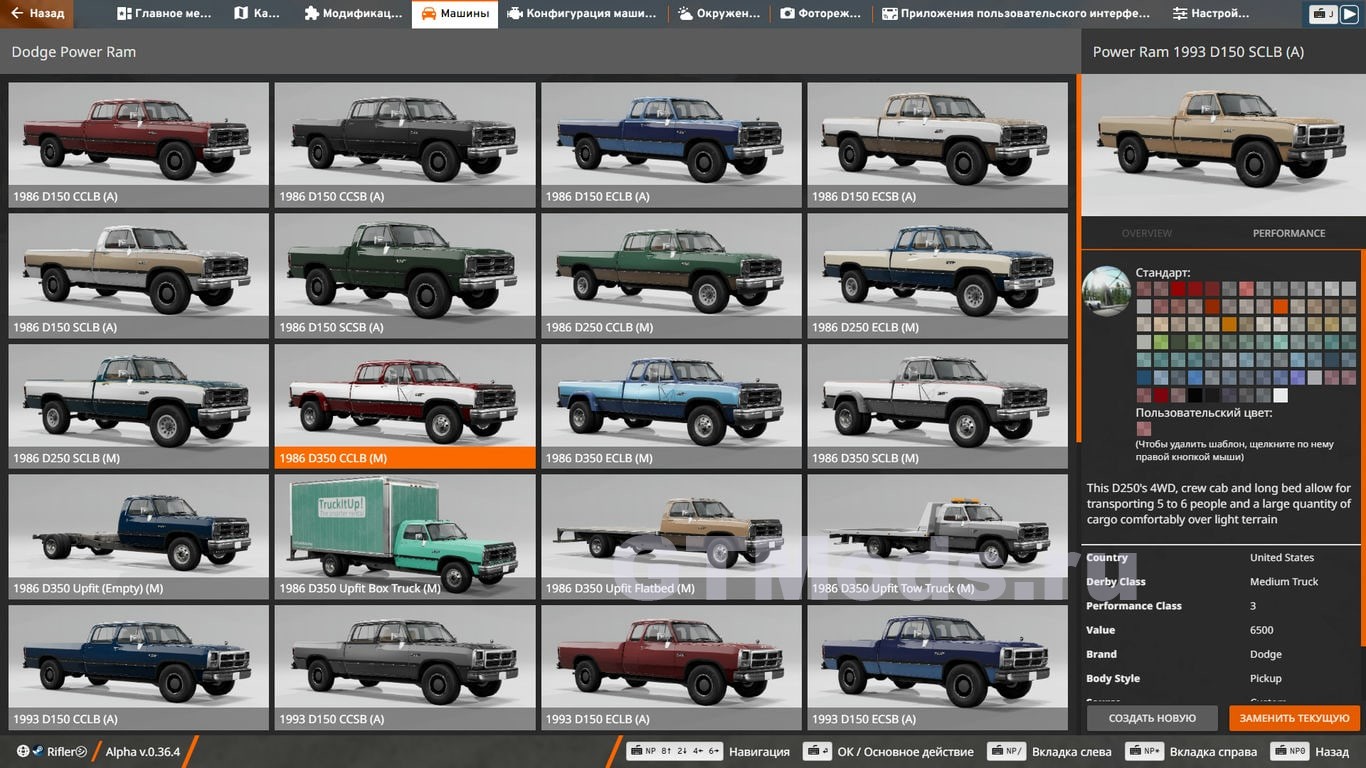The height and width of the screenshot is (768, 1366).
Task: Select 1986 D350 SCLB (M) truck
Action: coord(938,406)
